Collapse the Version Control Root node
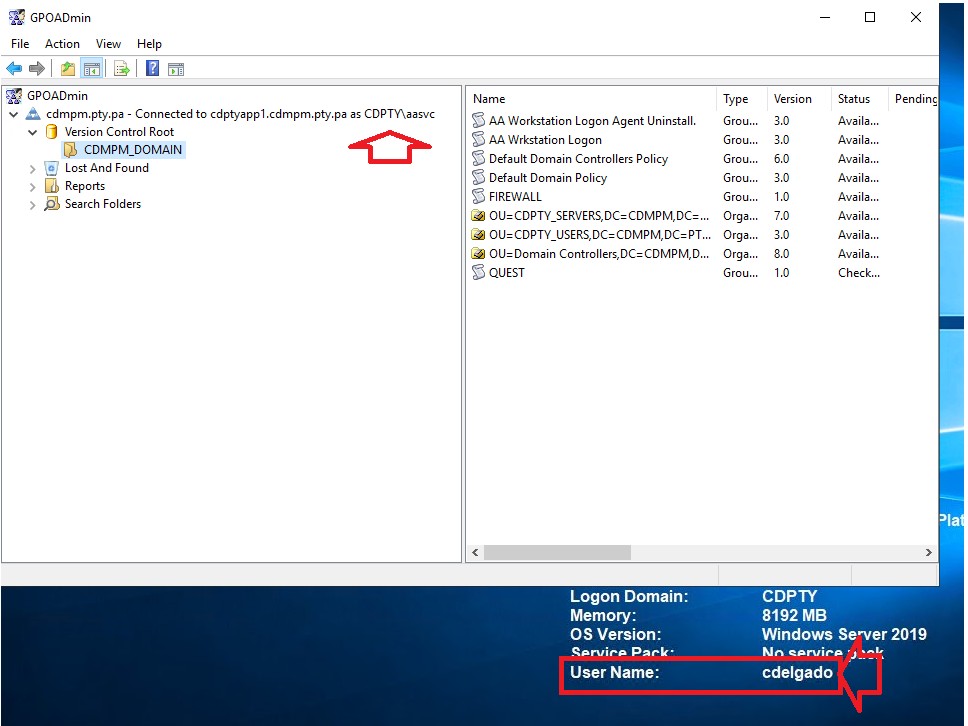 [33, 132]
